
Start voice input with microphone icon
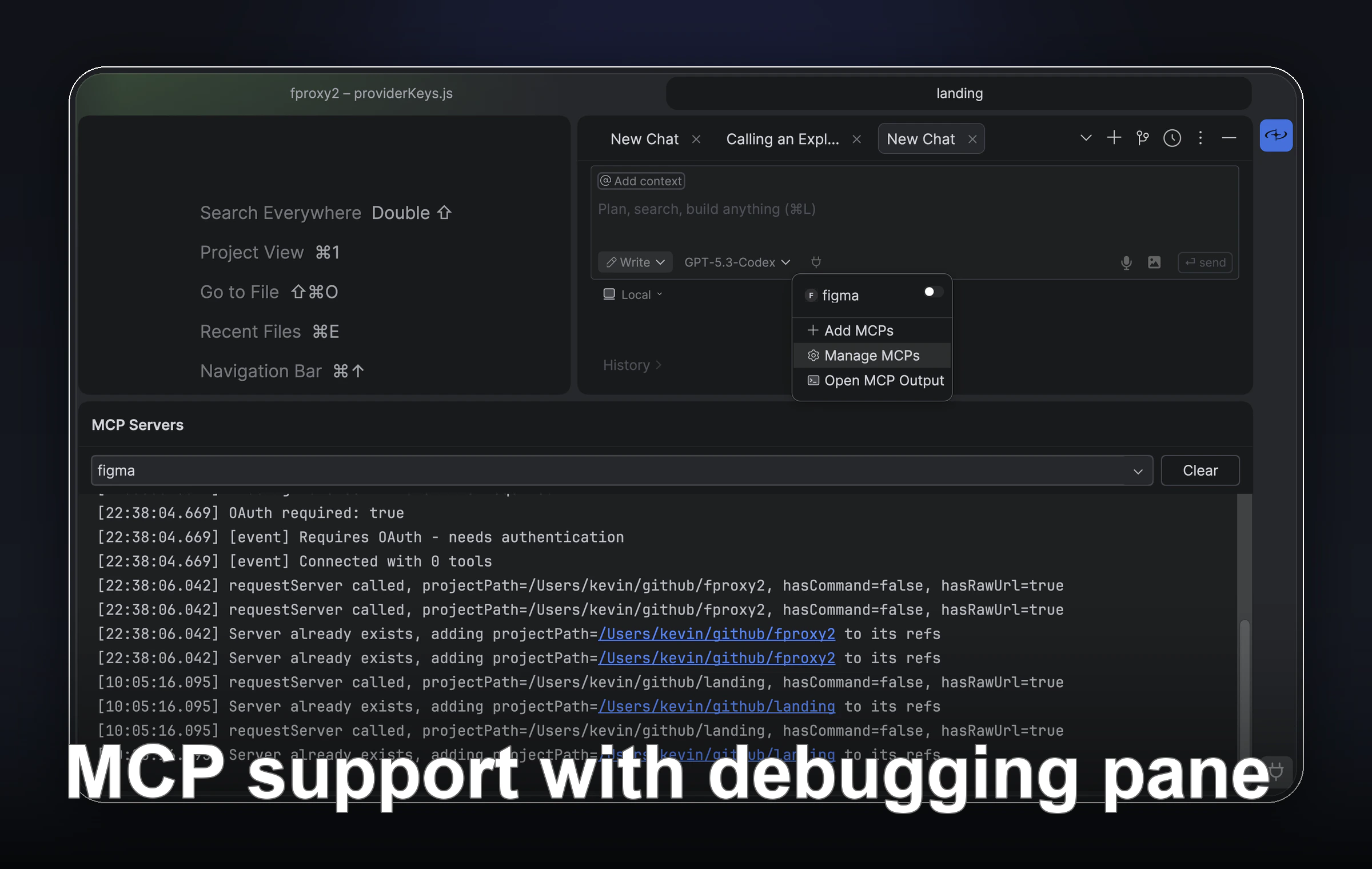[1126, 262]
